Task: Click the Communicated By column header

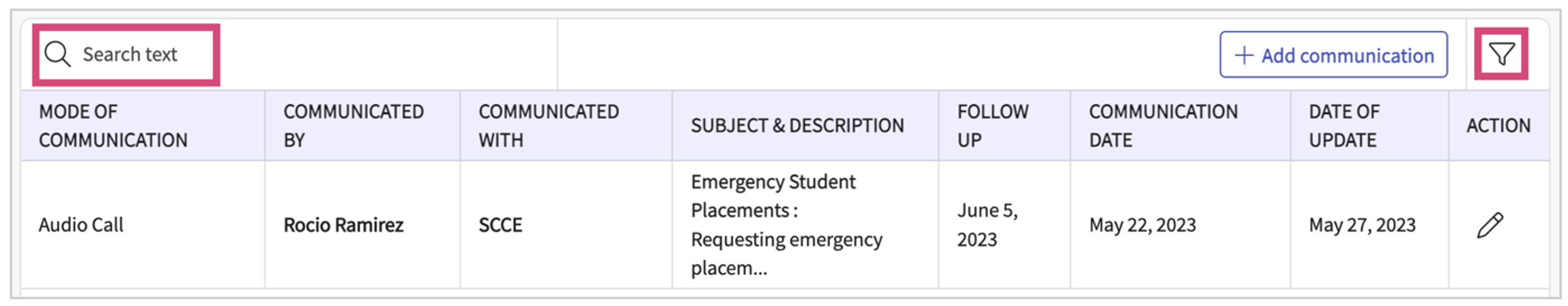Action: click(353, 126)
